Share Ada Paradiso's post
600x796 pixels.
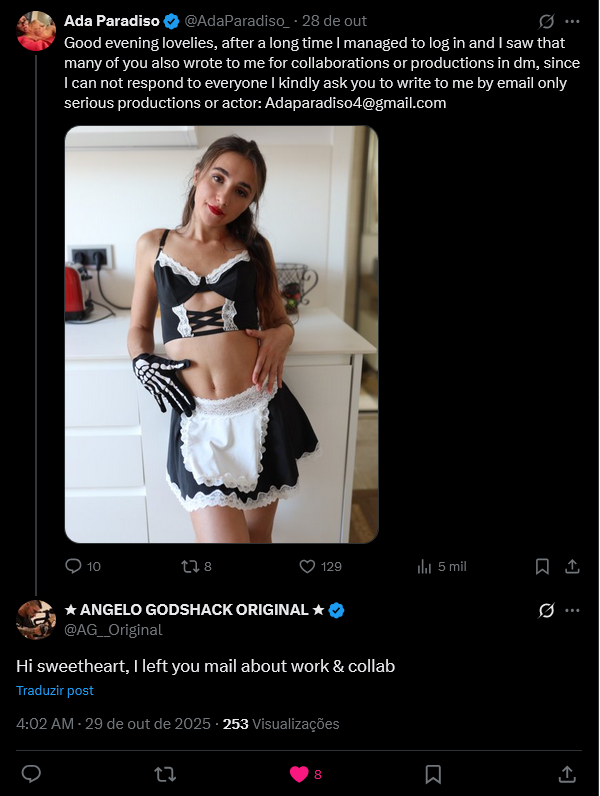[573, 566]
